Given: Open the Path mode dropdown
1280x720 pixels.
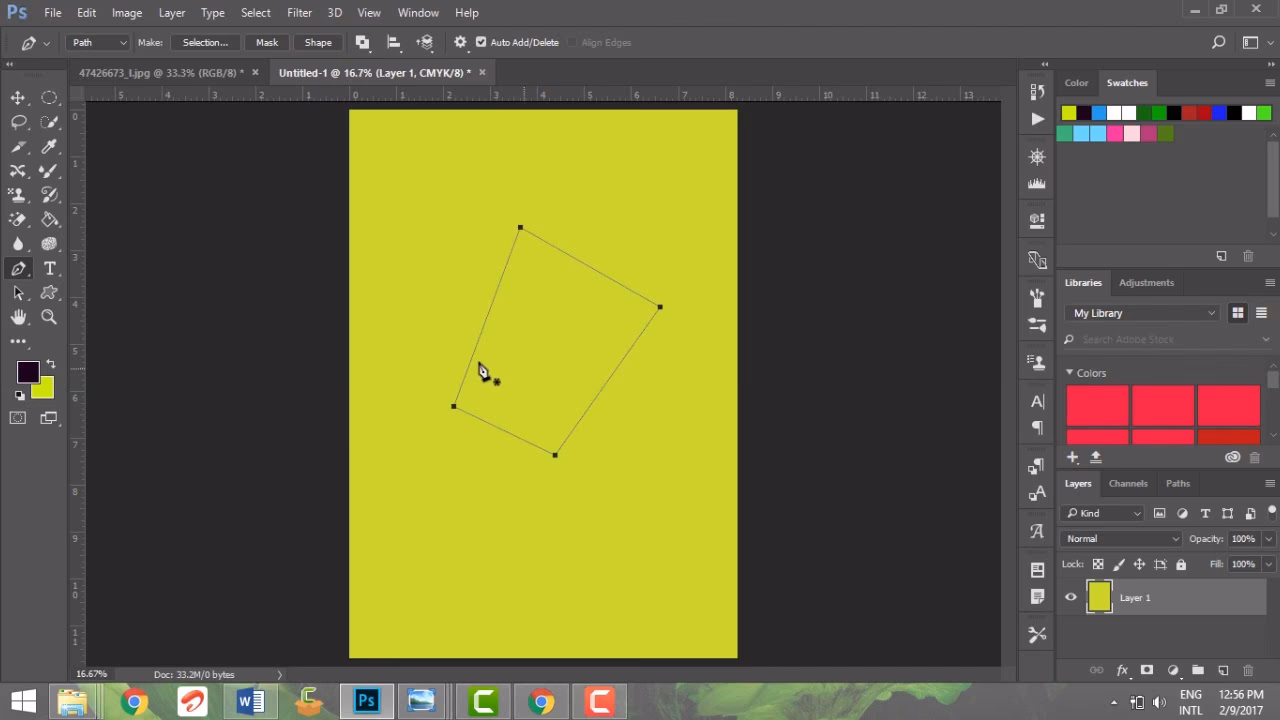Looking at the screenshot, I should tap(97, 42).
